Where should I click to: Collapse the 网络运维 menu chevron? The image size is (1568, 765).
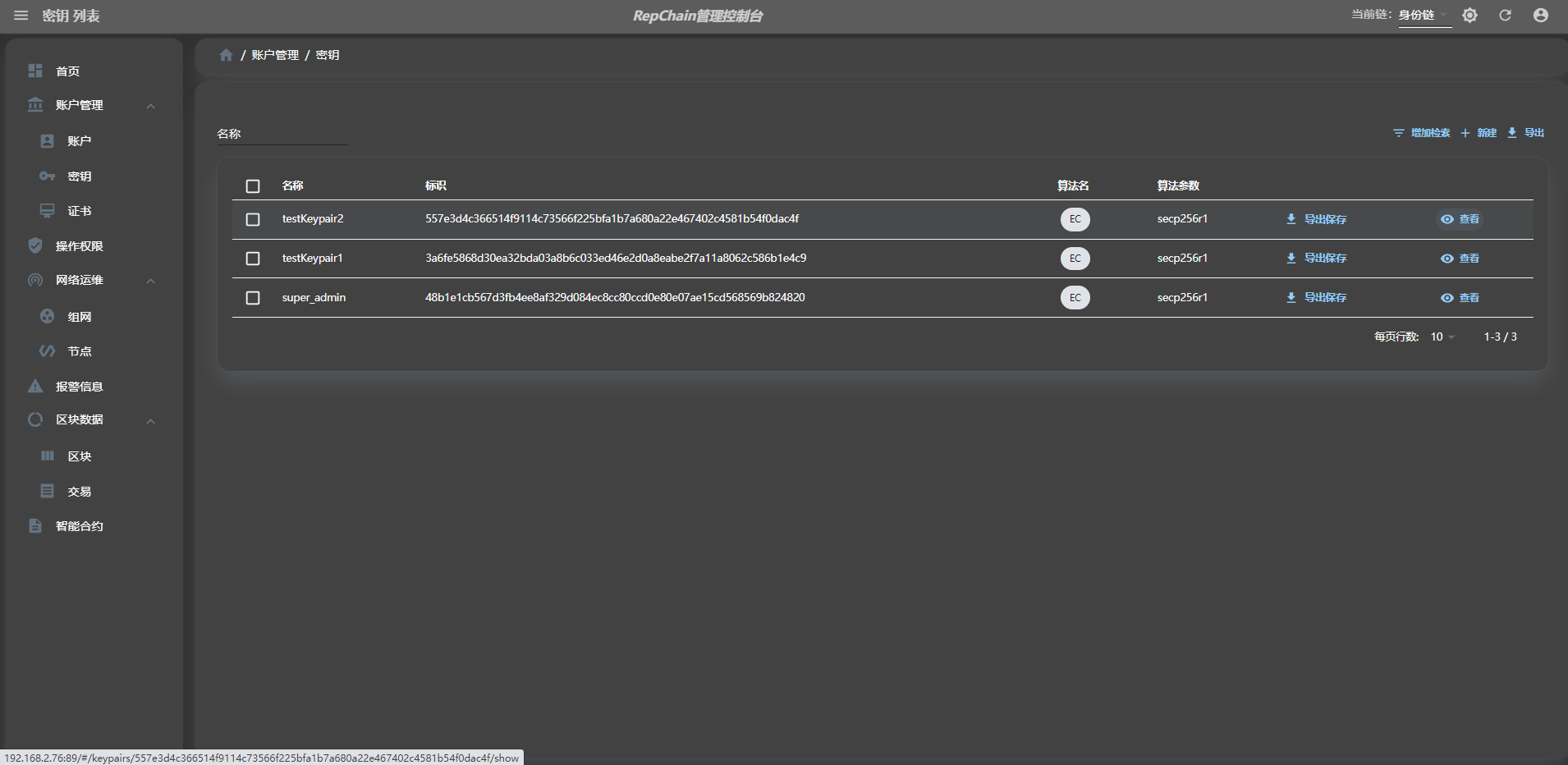click(151, 281)
